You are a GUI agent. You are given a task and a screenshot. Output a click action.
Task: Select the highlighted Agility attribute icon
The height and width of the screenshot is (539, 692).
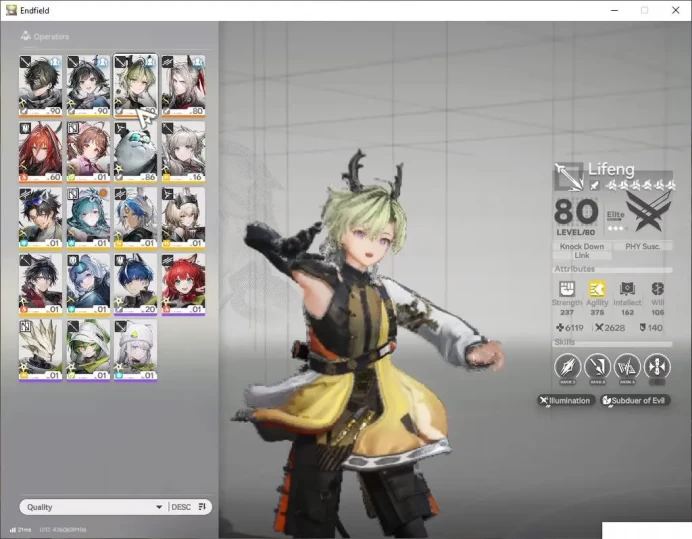coord(597,289)
